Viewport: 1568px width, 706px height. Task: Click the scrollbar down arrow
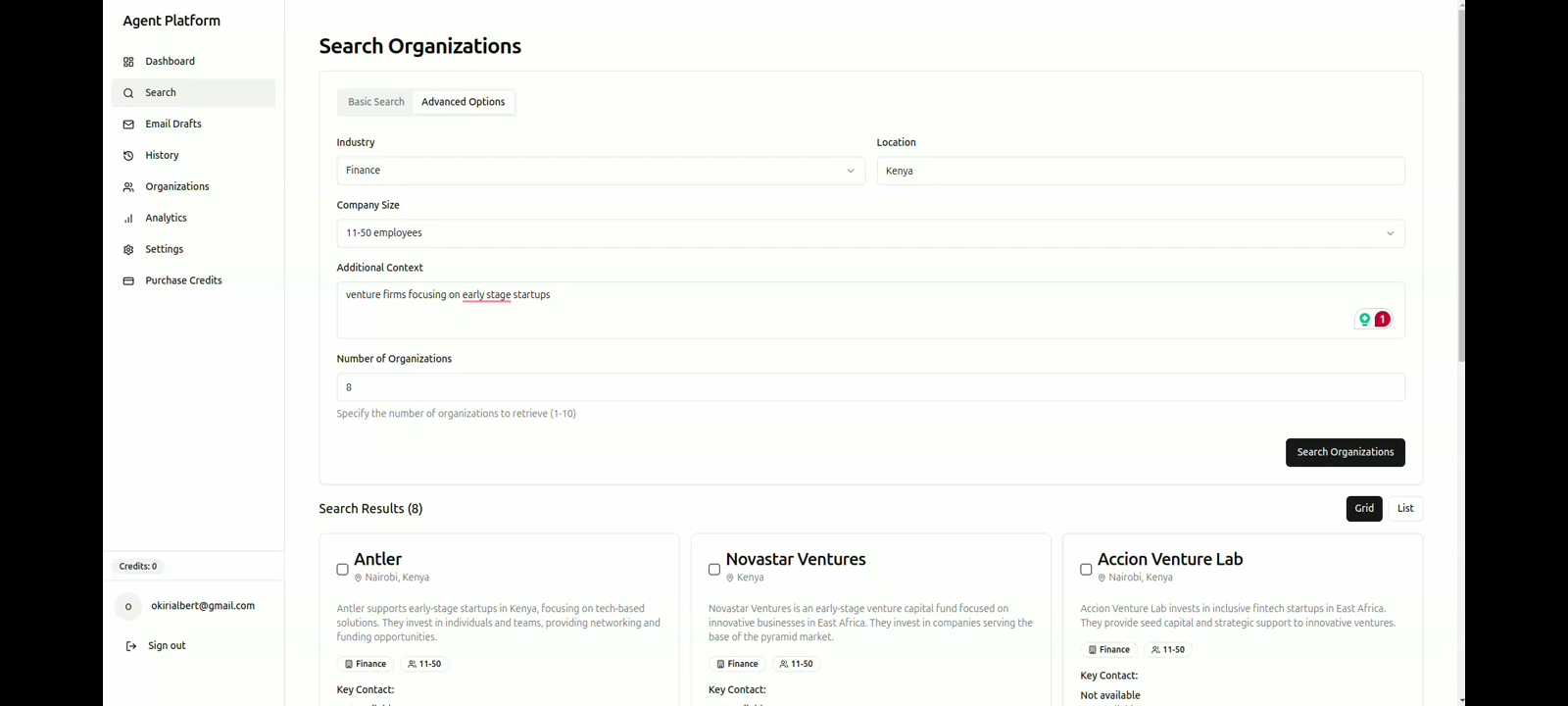click(1461, 700)
